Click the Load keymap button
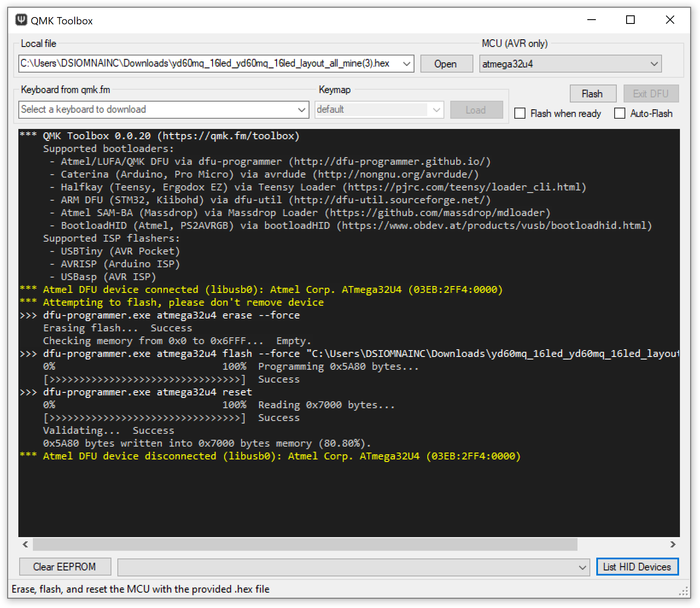Image resolution: width=700 pixels, height=608 pixels. click(x=476, y=110)
